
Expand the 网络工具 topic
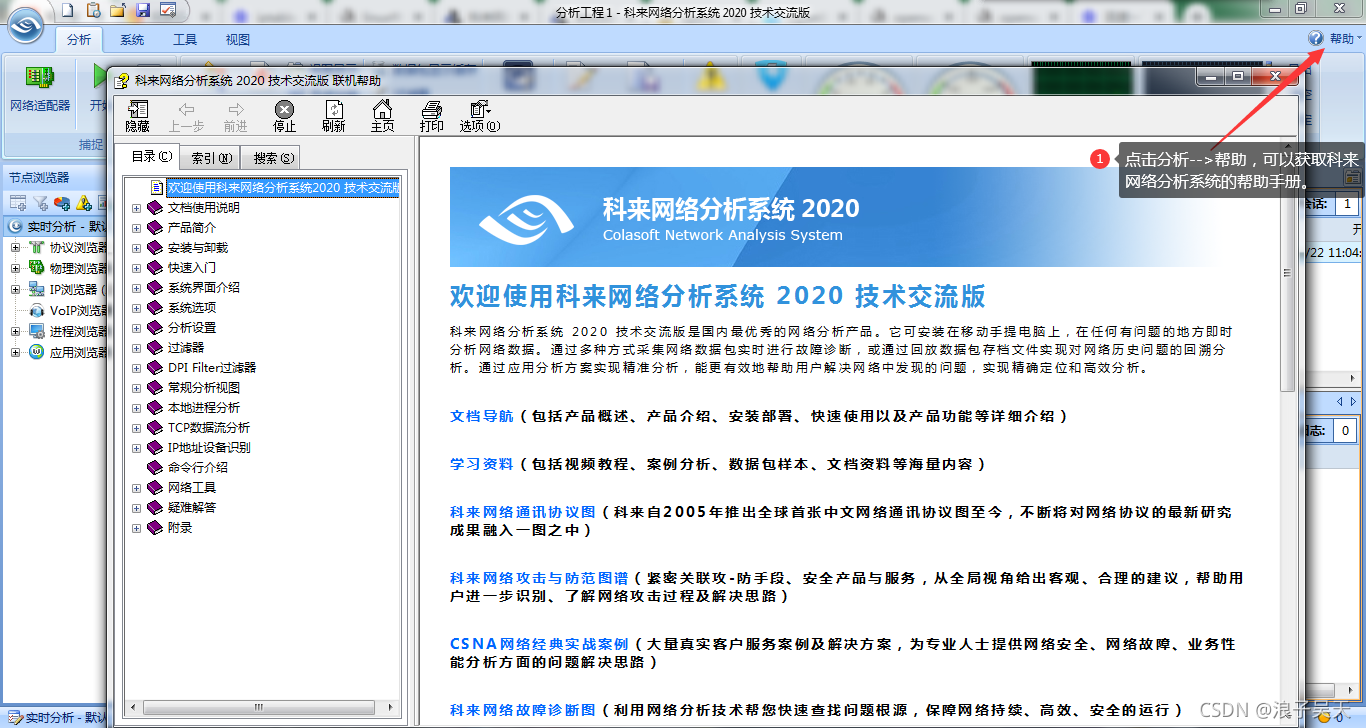(x=136, y=488)
